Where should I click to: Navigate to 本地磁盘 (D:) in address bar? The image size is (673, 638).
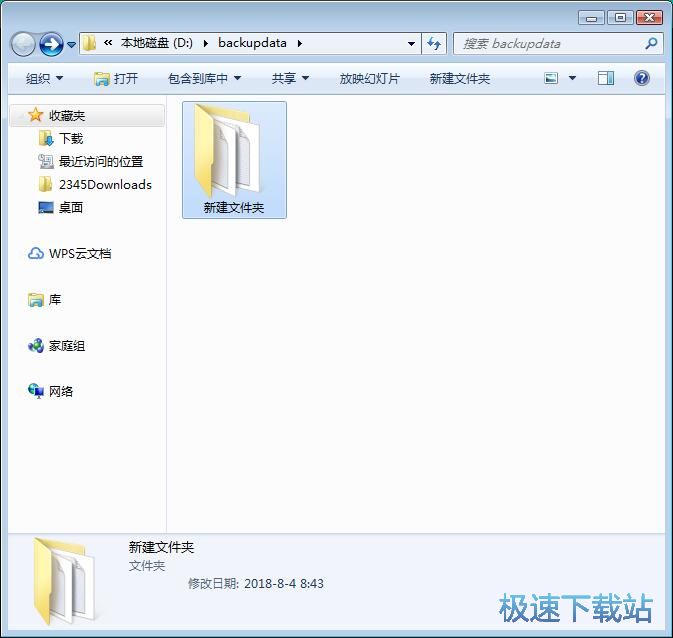[x=157, y=43]
